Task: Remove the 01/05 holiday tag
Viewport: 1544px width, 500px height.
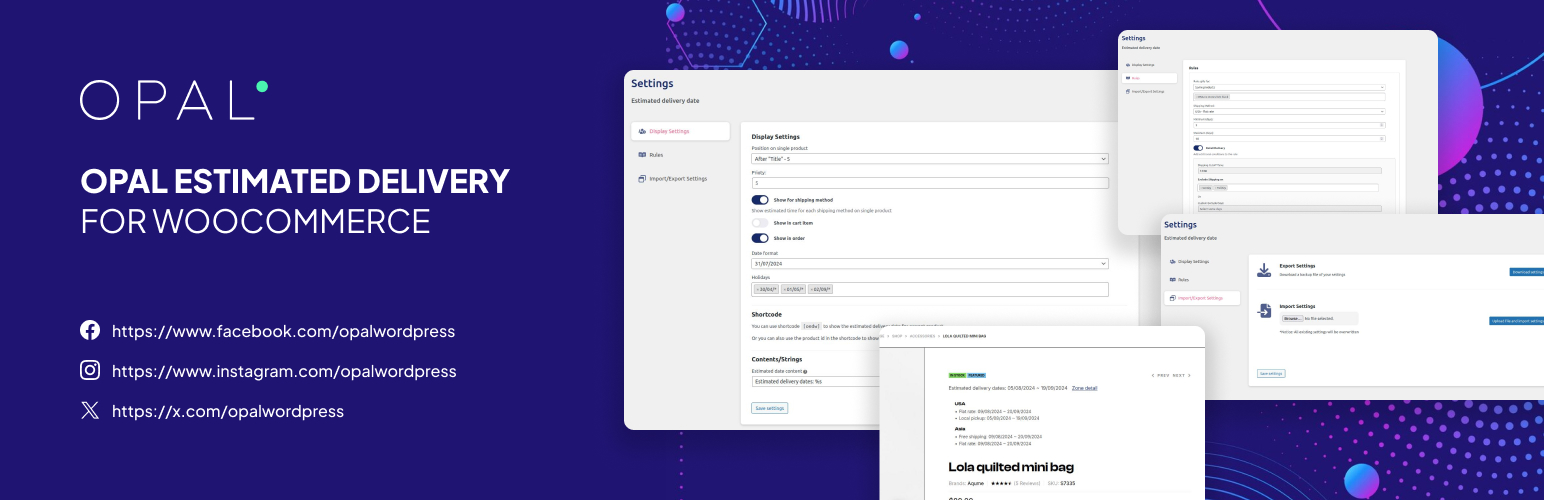Action: tap(785, 290)
